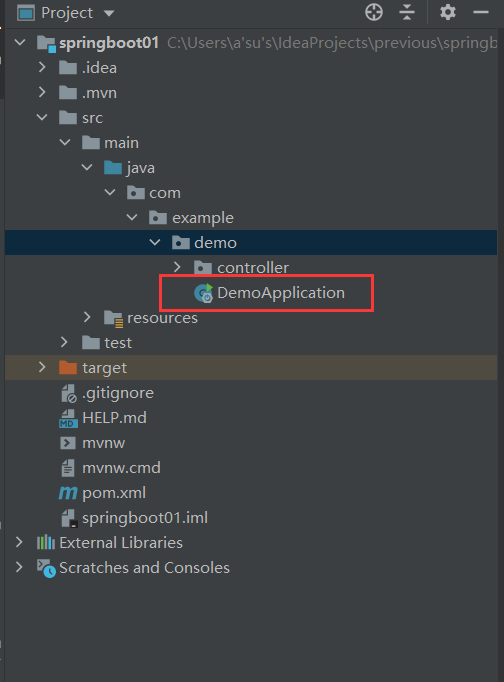Expand the resources folder

point(87,317)
